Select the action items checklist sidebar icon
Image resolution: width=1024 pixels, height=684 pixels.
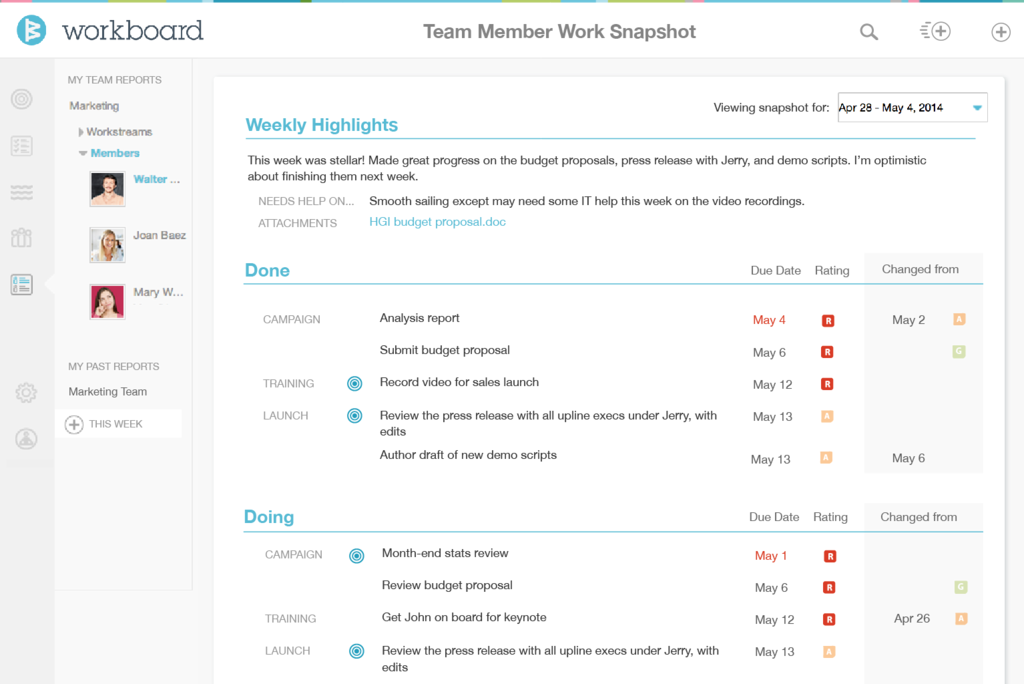pos(22,145)
